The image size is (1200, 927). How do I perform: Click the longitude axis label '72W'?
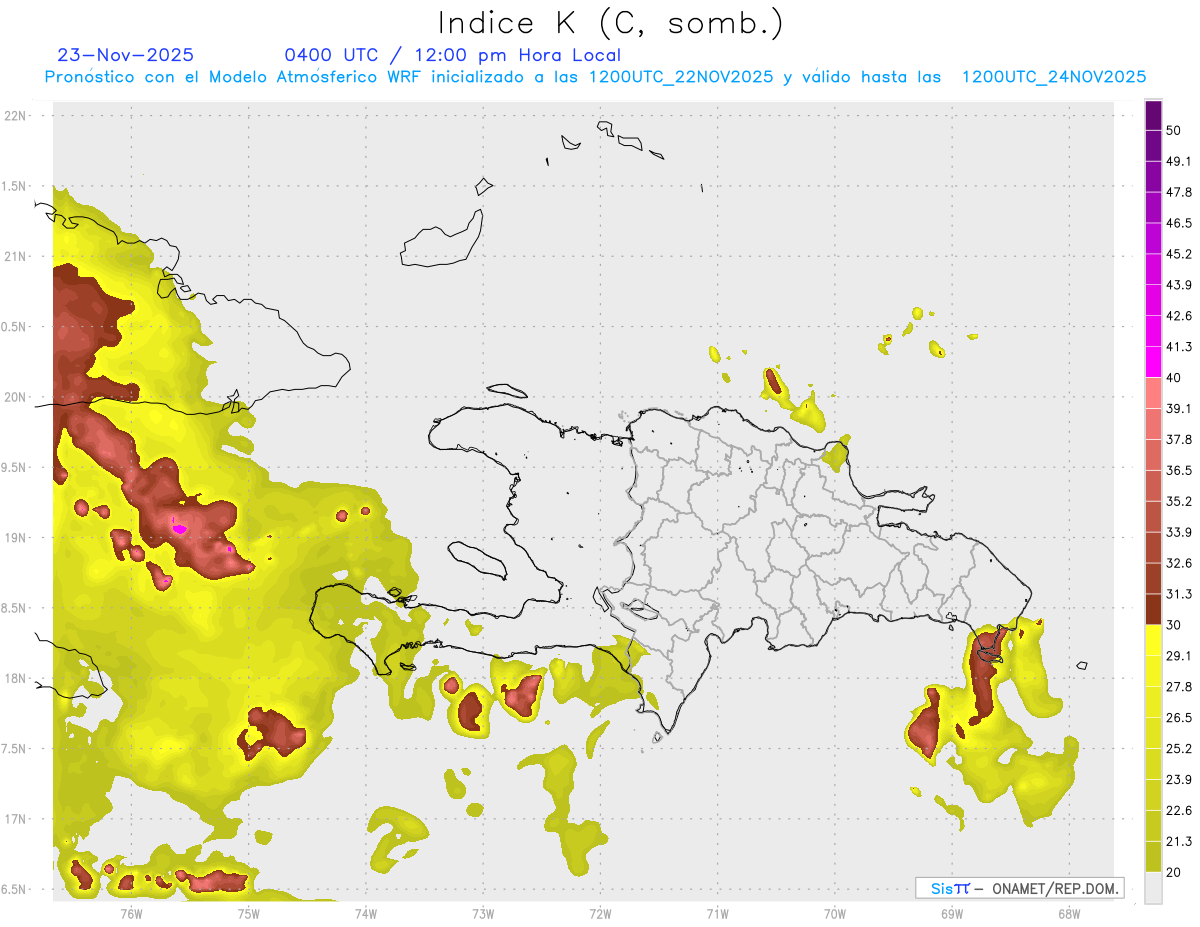click(x=600, y=913)
